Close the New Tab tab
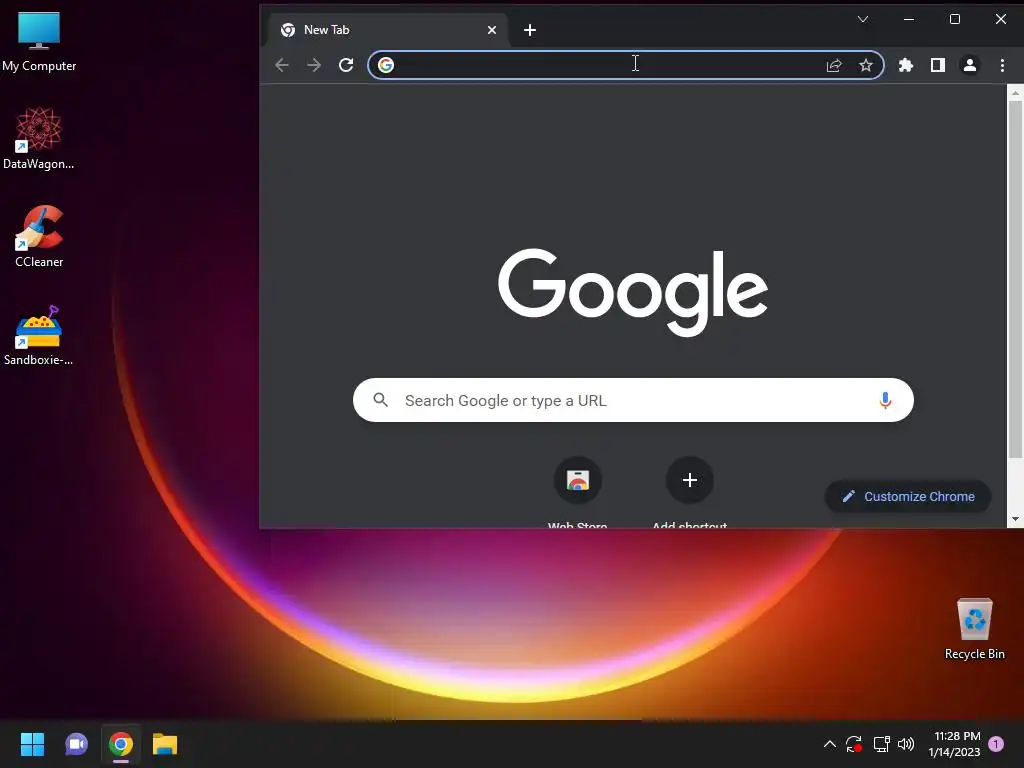The image size is (1024, 768). coord(492,30)
